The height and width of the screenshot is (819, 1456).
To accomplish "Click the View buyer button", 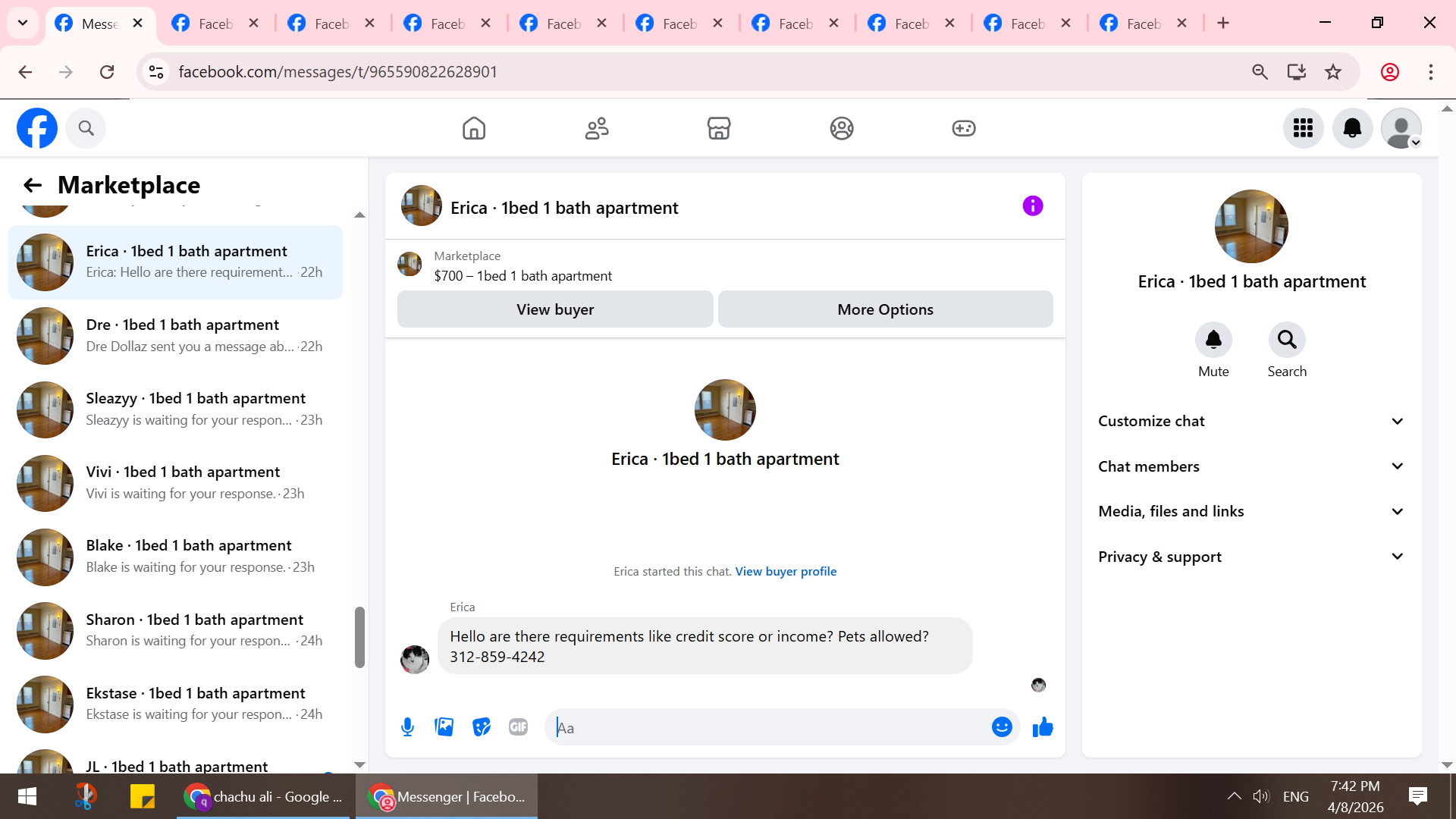I will [555, 309].
